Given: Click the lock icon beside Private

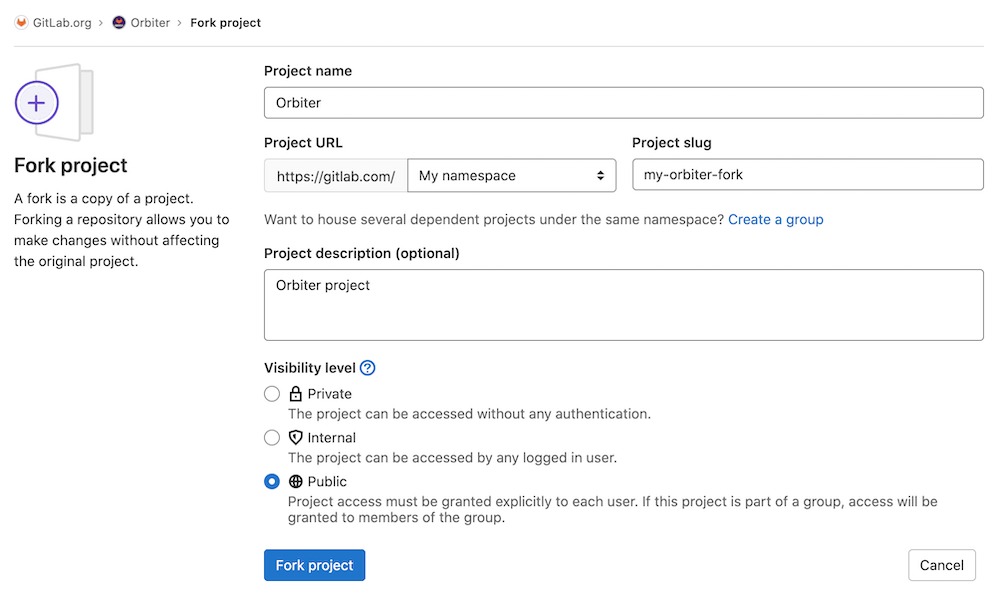Looking at the screenshot, I should [295, 393].
